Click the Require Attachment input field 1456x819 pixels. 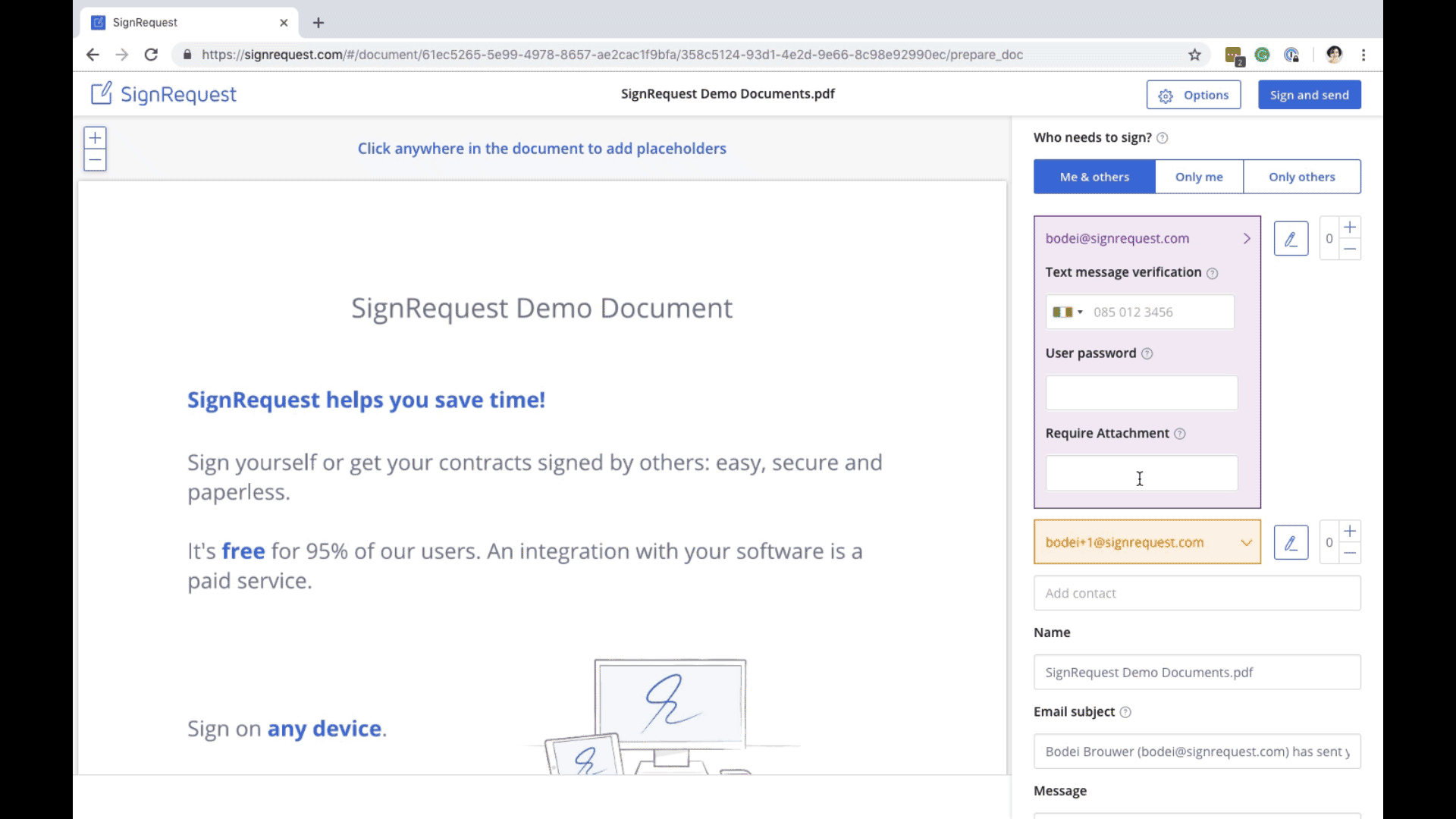tap(1141, 473)
